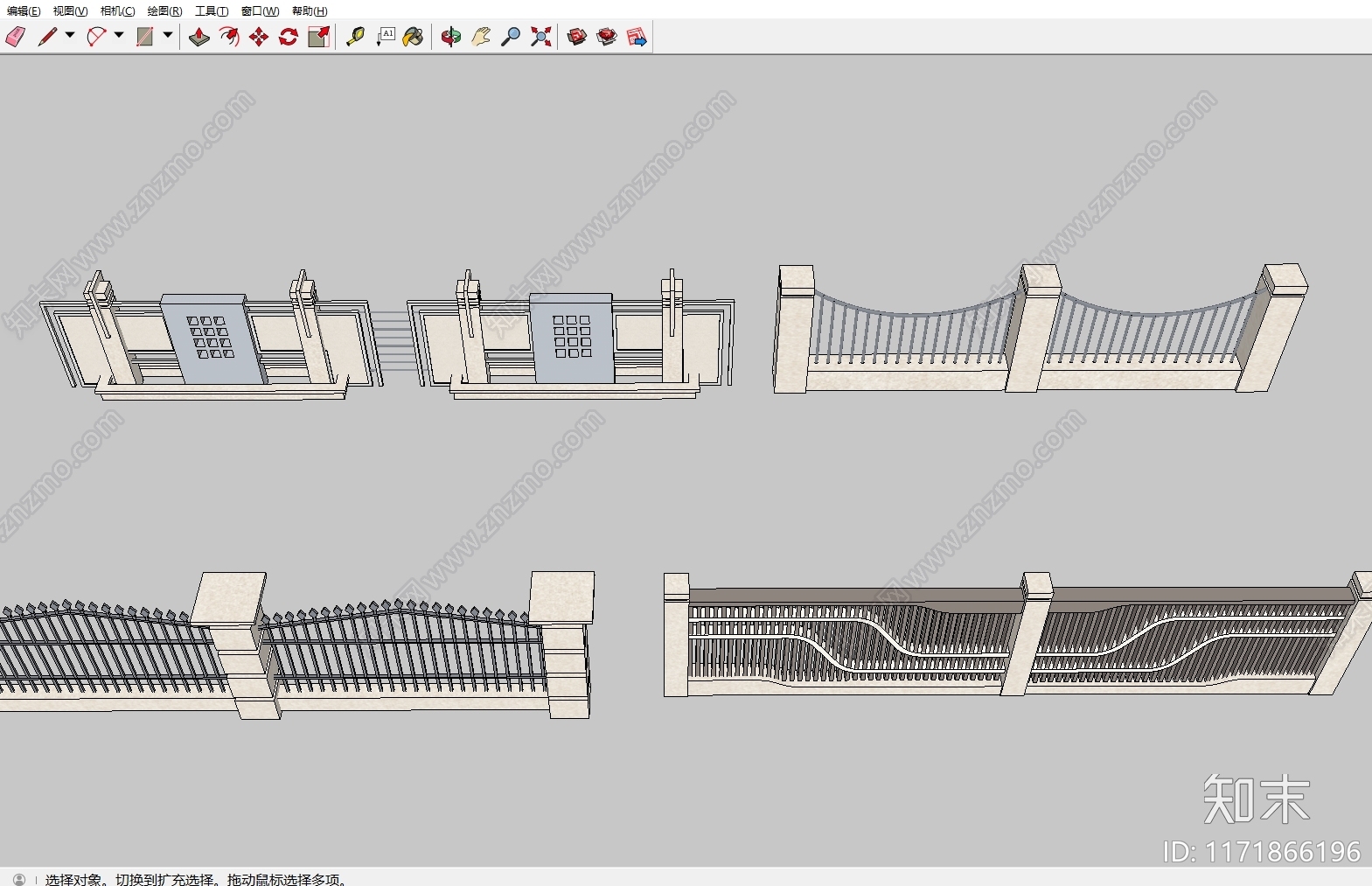Screen dimensions: 1372x886
Task: Select the Rotate tool
Action: point(289,37)
